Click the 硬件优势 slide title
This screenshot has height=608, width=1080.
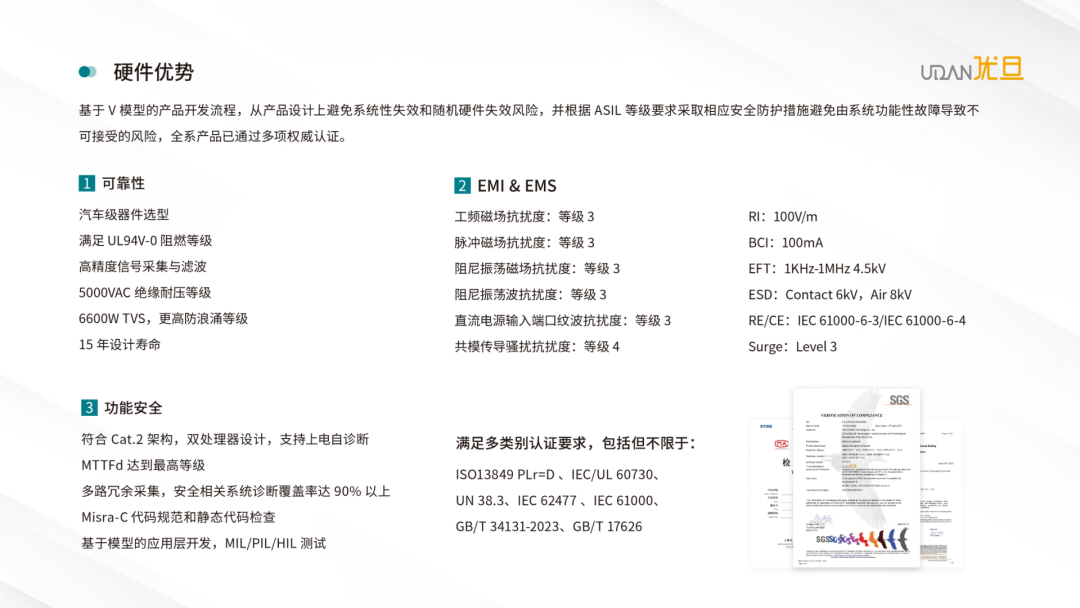point(153,72)
